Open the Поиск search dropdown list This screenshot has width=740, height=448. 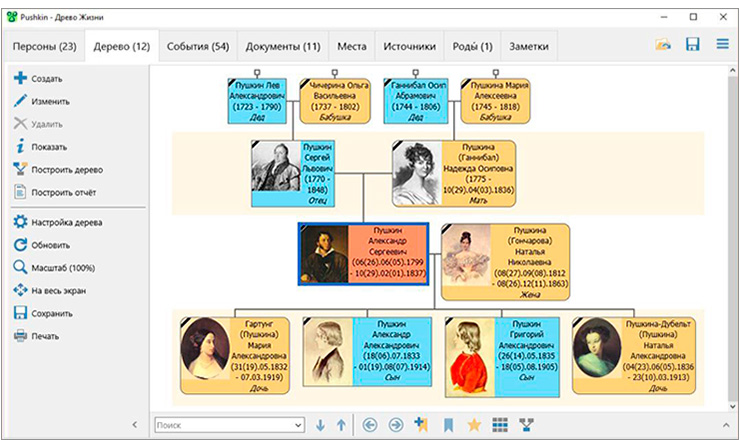tap(296, 425)
